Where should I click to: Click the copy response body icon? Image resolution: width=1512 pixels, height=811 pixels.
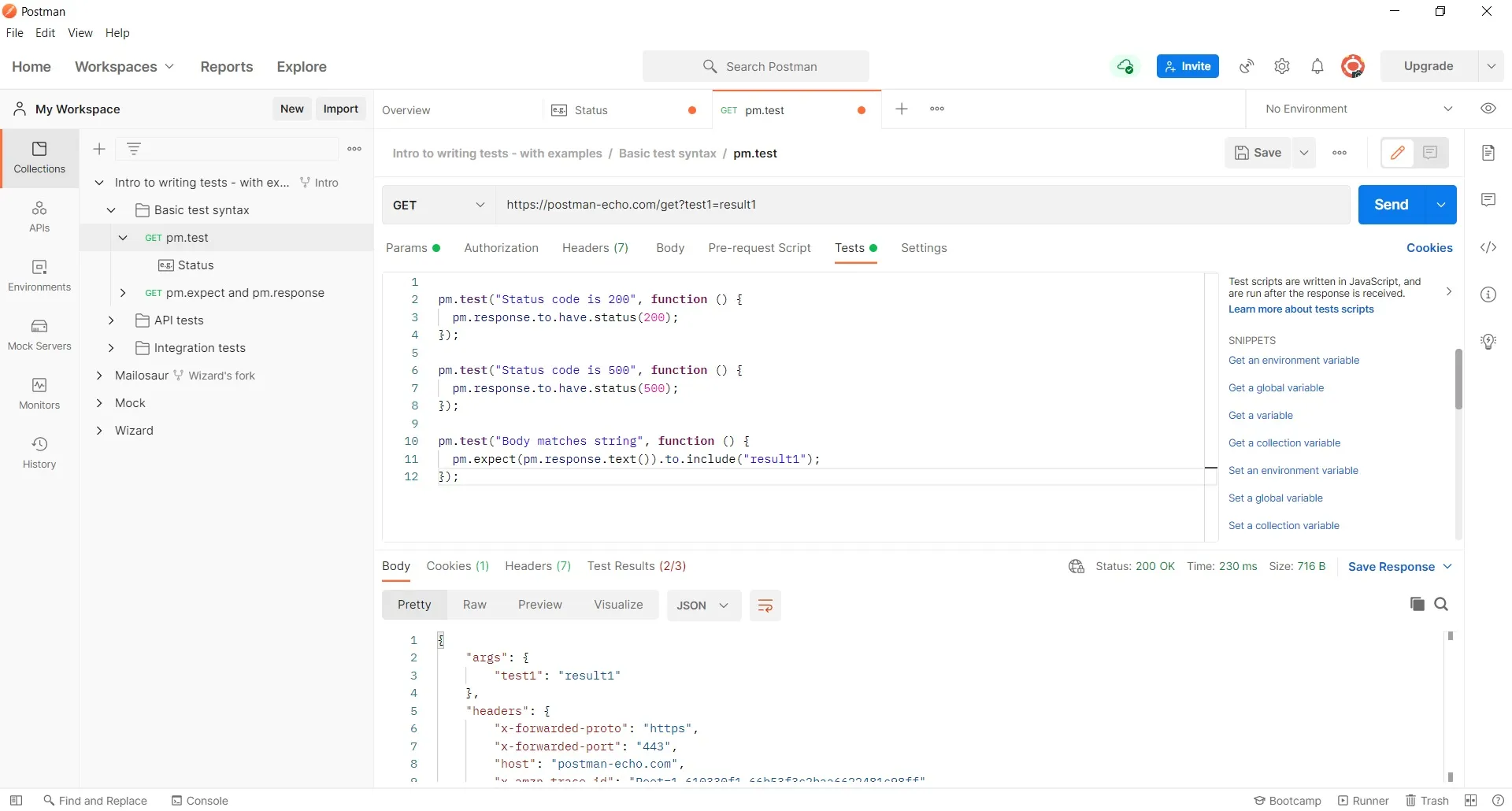coord(1417,605)
